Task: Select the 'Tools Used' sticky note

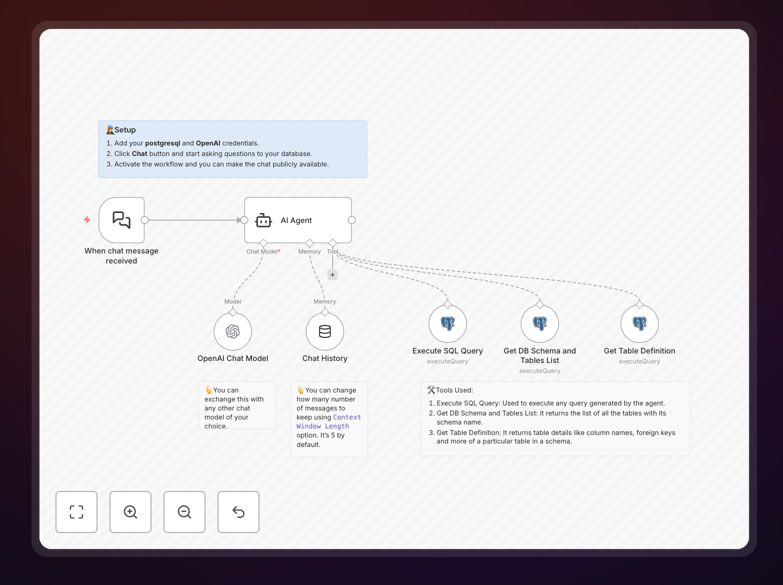Action: [556, 418]
